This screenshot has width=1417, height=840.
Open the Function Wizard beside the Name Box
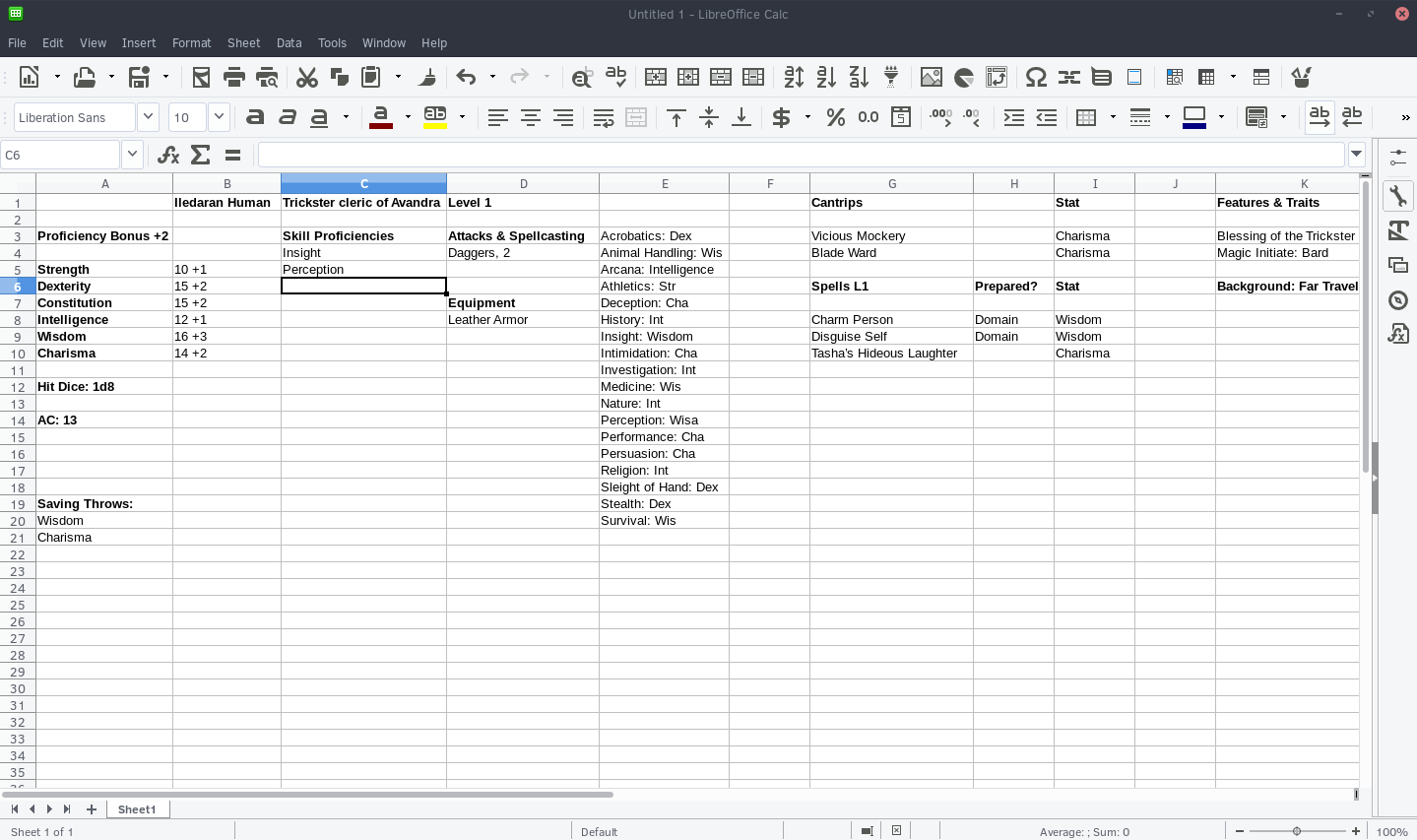coord(168,155)
